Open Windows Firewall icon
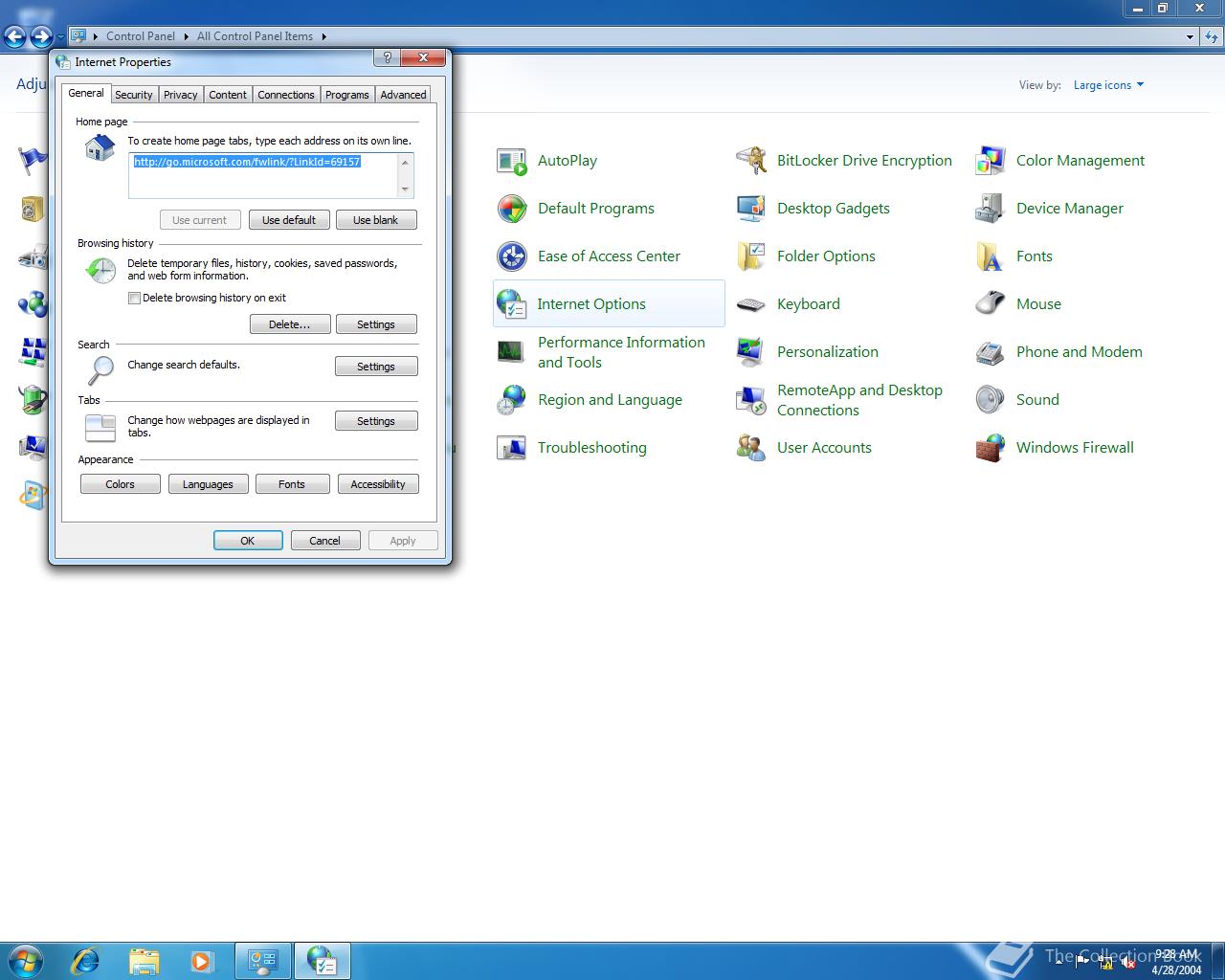1225x980 pixels. pos(991,448)
